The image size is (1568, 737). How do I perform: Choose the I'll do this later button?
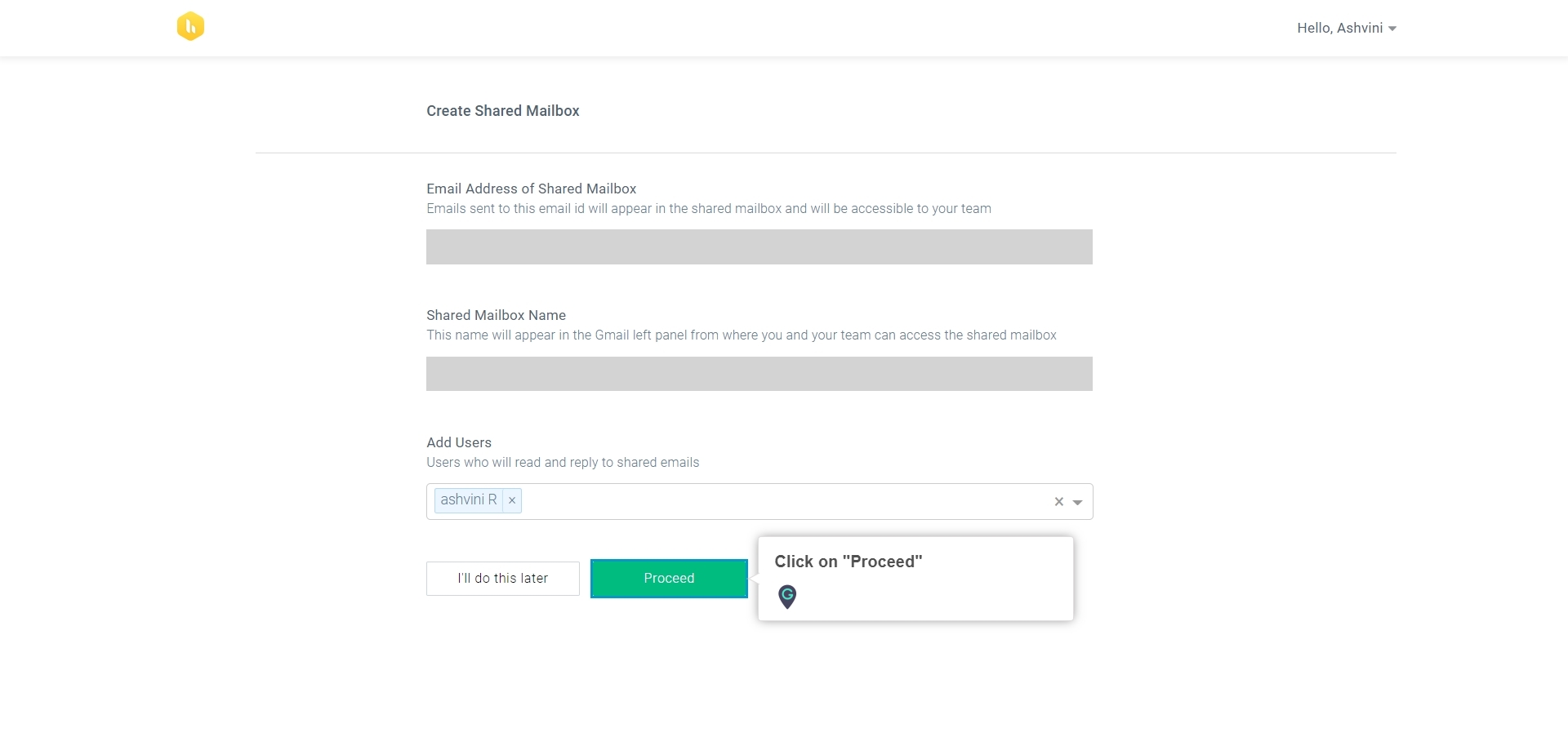503,579
